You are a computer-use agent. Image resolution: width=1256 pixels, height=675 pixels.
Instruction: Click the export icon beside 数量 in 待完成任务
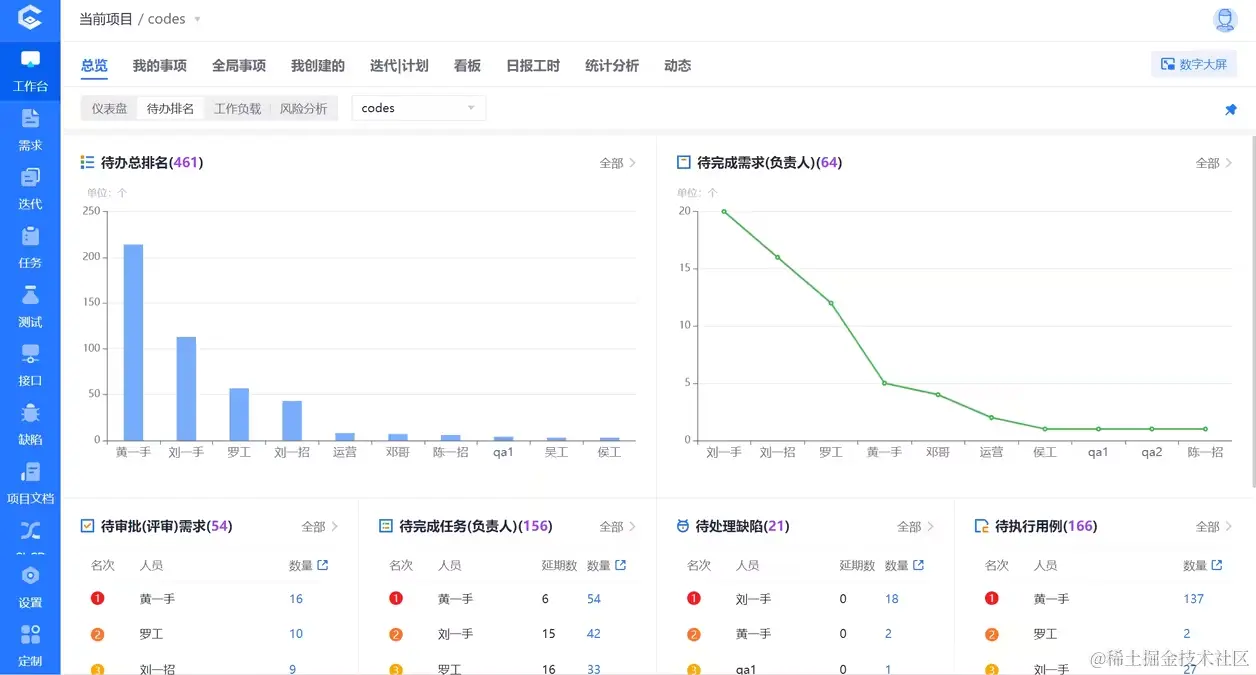tap(621, 565)
